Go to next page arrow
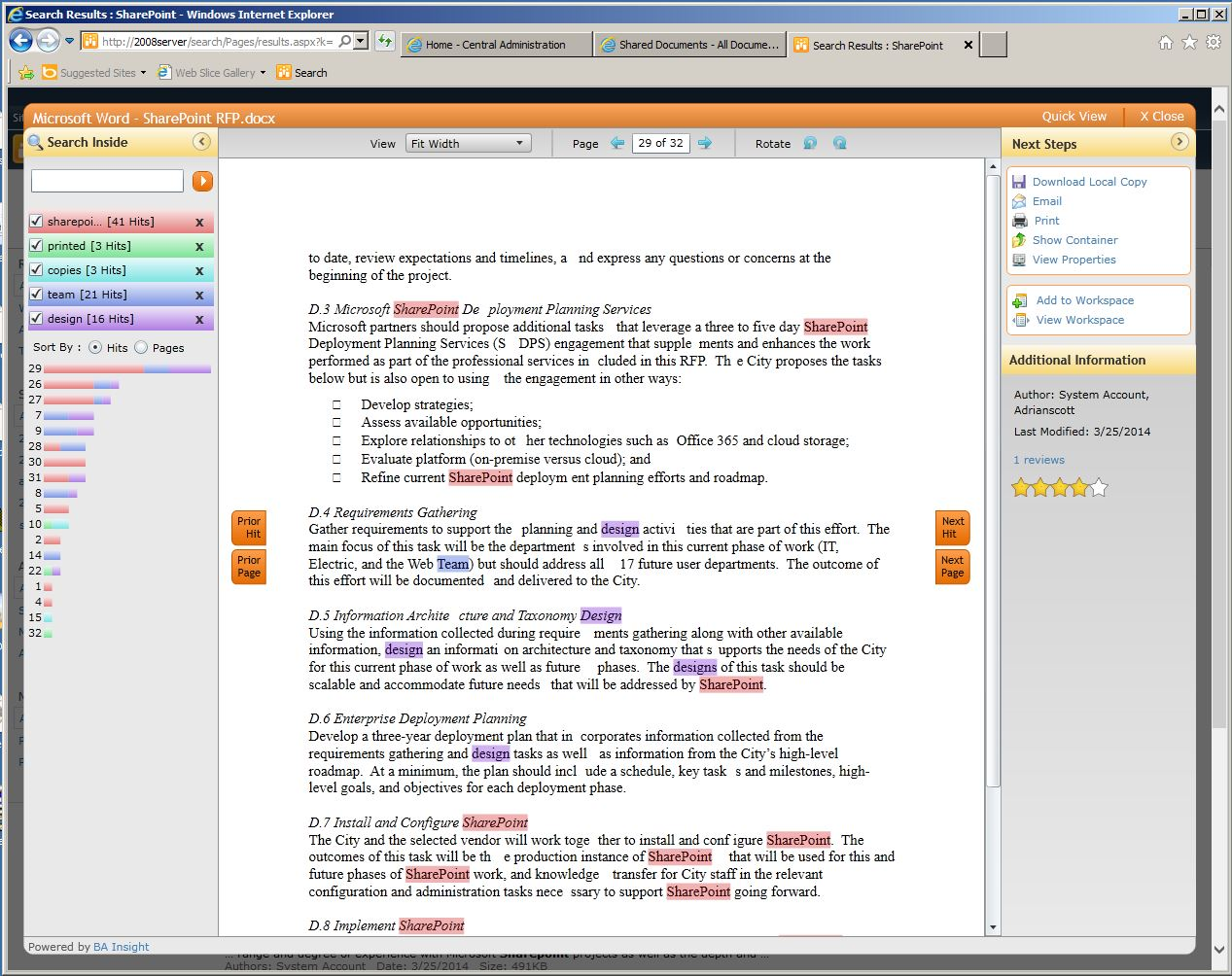 coord(705,143)
